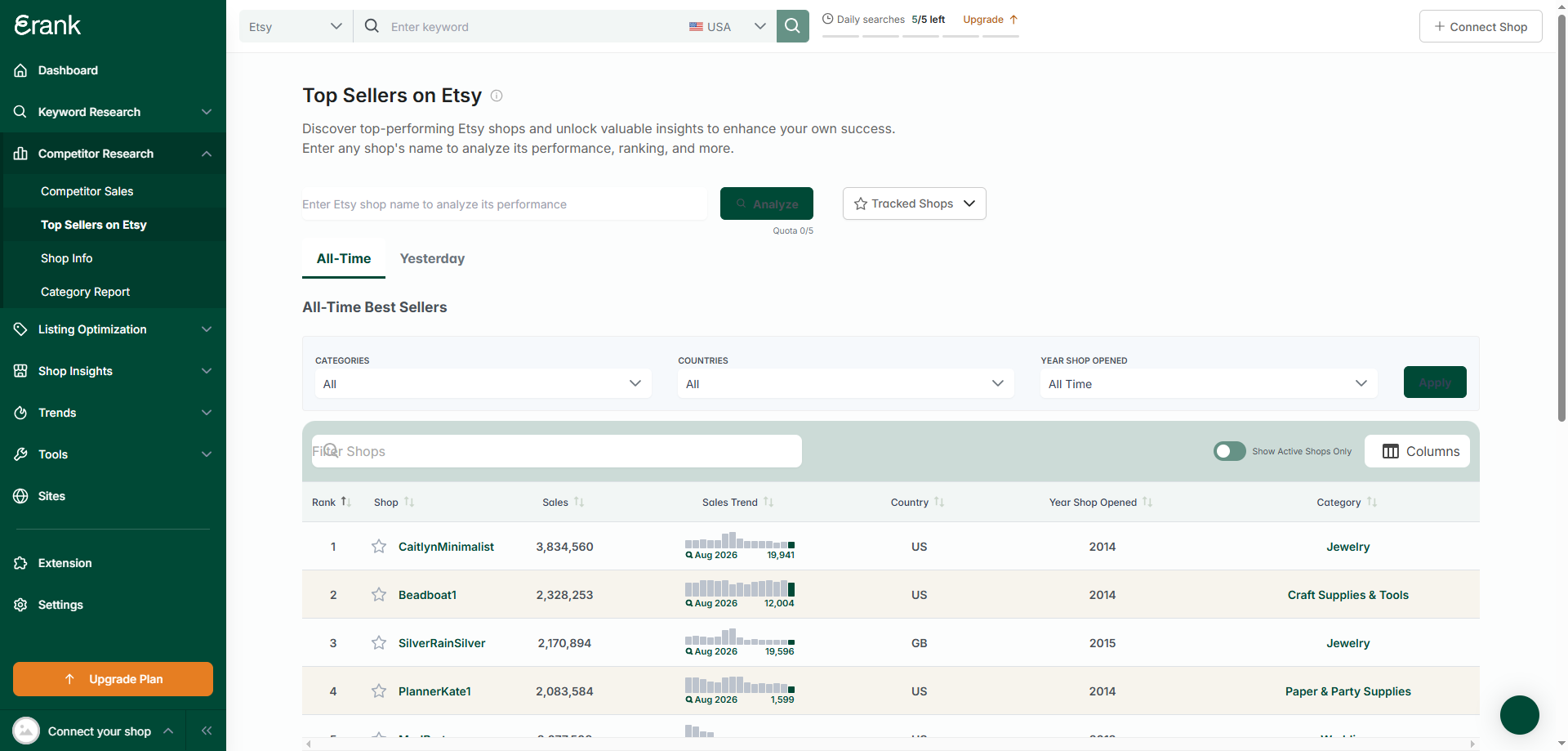This screenshot has height=751, width=1568.
Task: Click Connect your shop in sidebar footer
Action: pos(100,731)
